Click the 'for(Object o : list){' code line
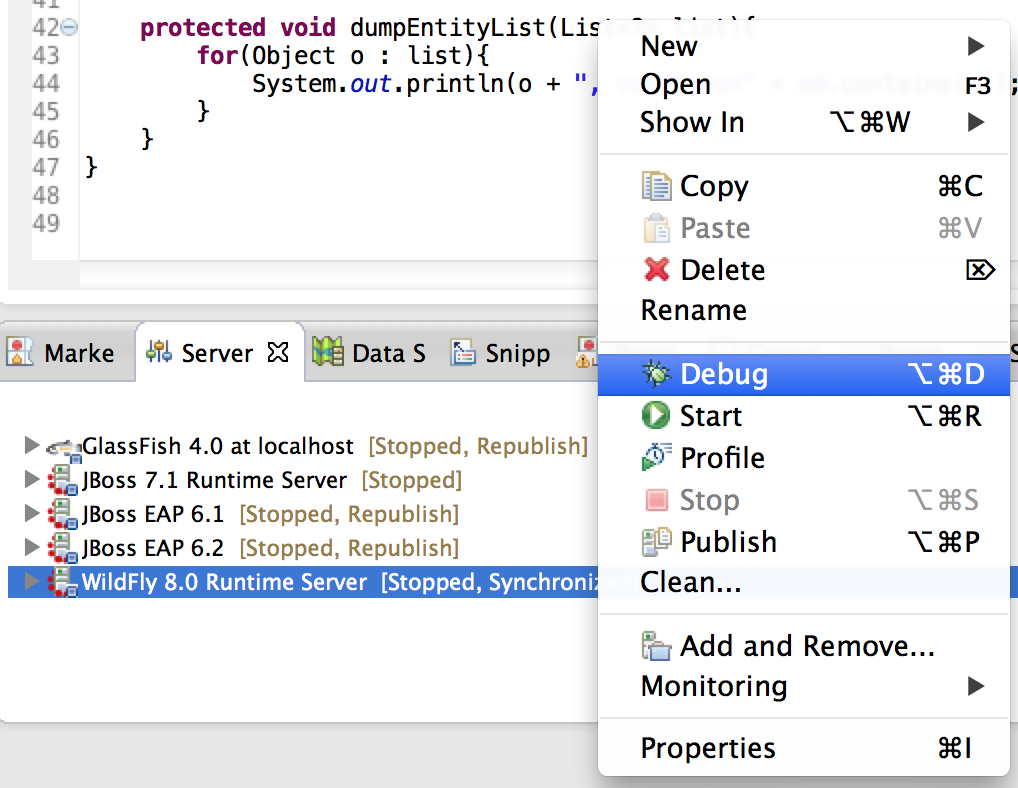Viewport: 1018px width, 788px height. (x=343, y=56)
